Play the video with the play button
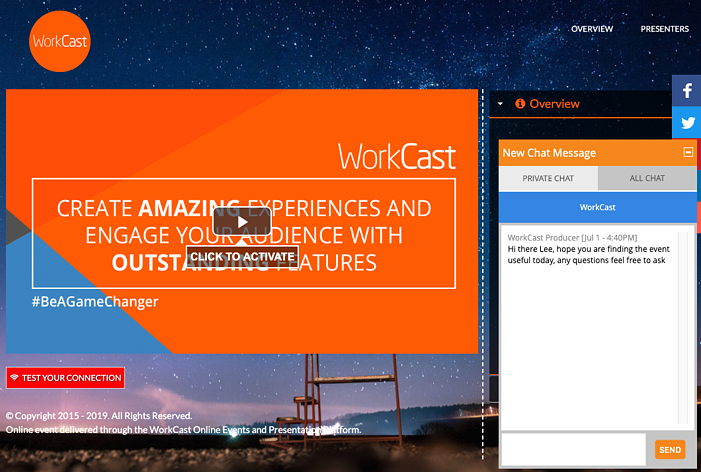This screenshot has height=472, width=701. 242,222
